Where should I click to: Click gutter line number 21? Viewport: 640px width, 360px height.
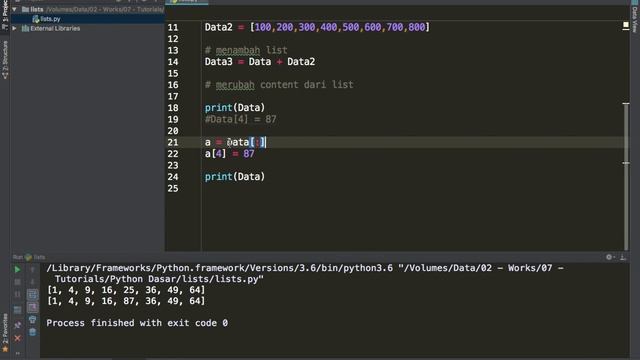[x=173, y=142]
